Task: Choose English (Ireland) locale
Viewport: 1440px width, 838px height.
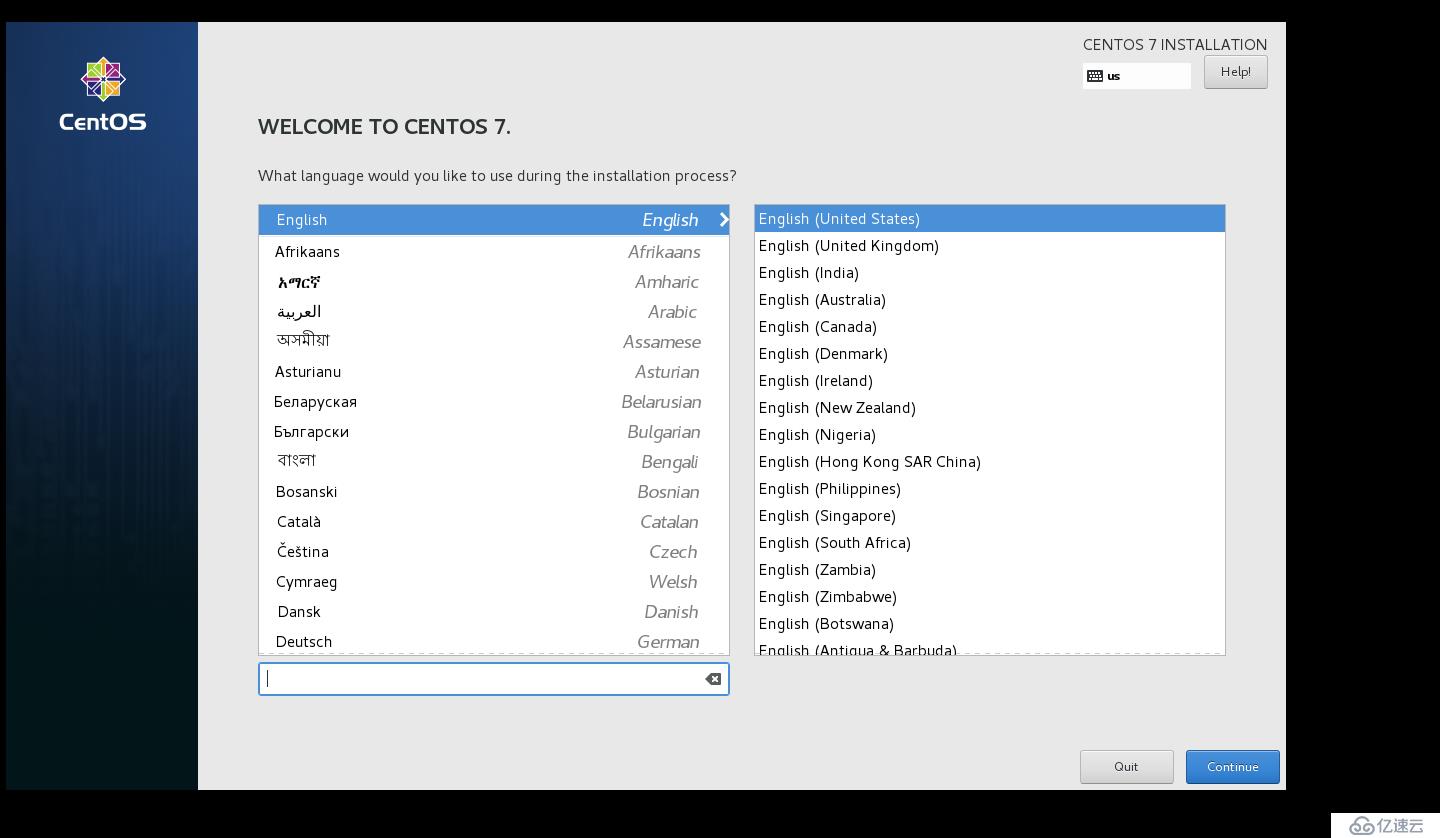Action: coord(990,381)
